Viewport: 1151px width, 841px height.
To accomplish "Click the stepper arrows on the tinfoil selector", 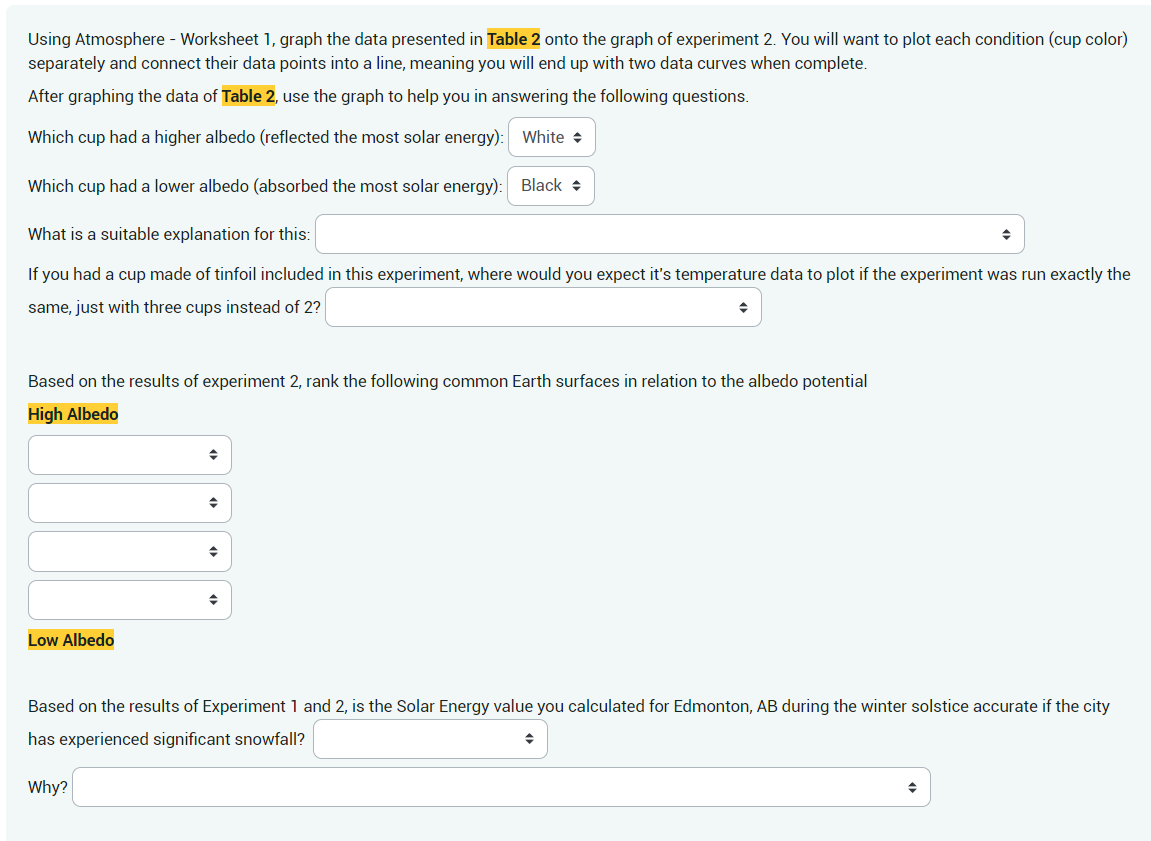I will click(743, 306).
